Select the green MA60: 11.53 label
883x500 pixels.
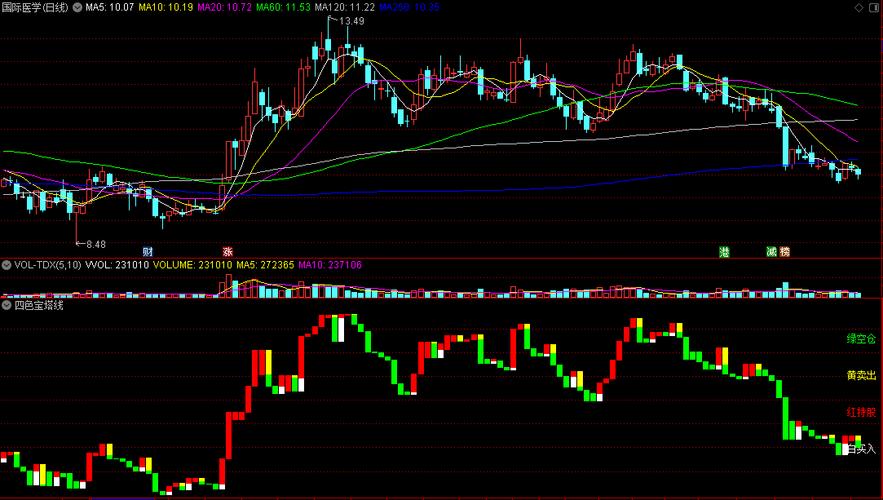[283, 7]
